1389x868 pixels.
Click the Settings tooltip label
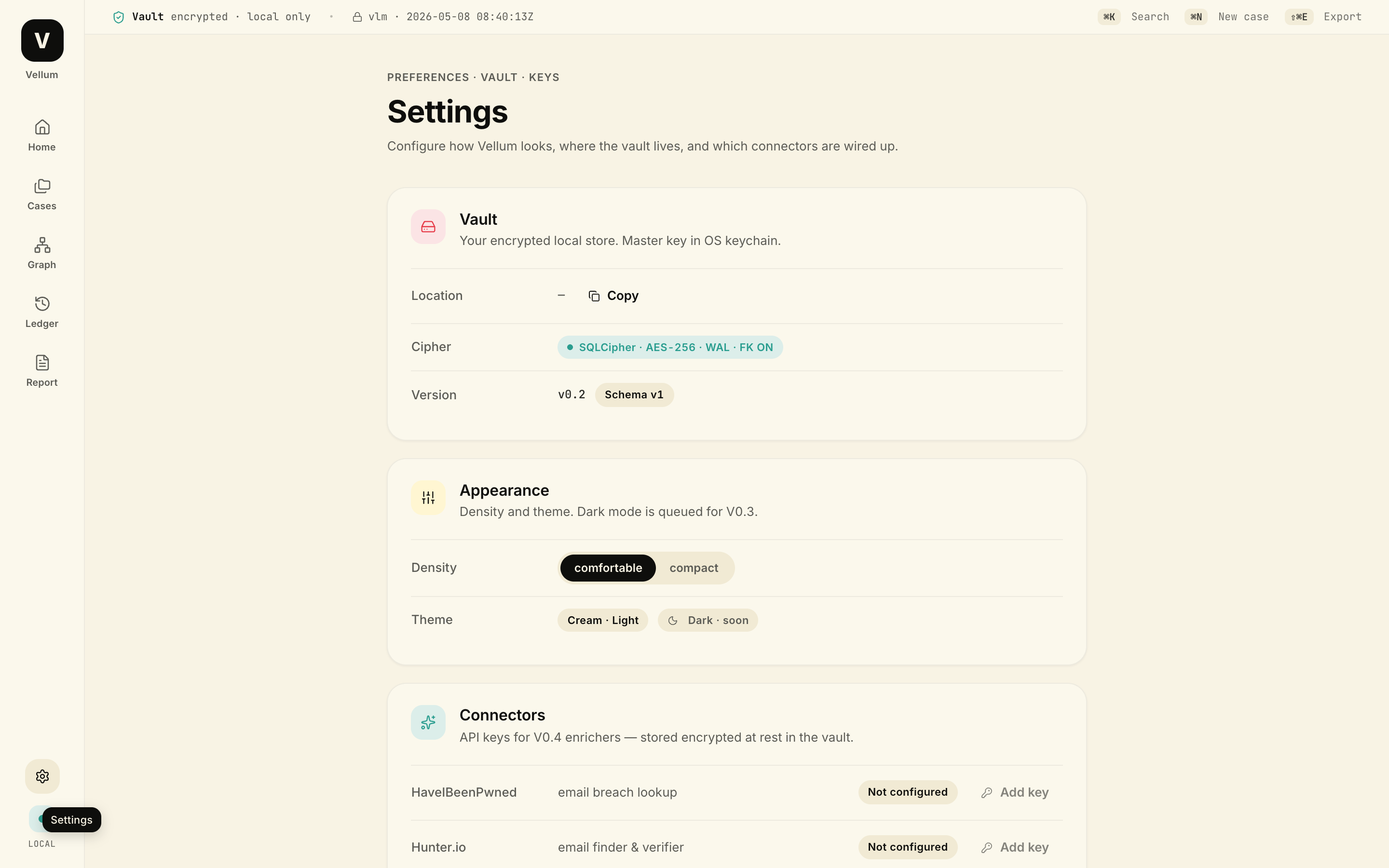coord(72,820)
